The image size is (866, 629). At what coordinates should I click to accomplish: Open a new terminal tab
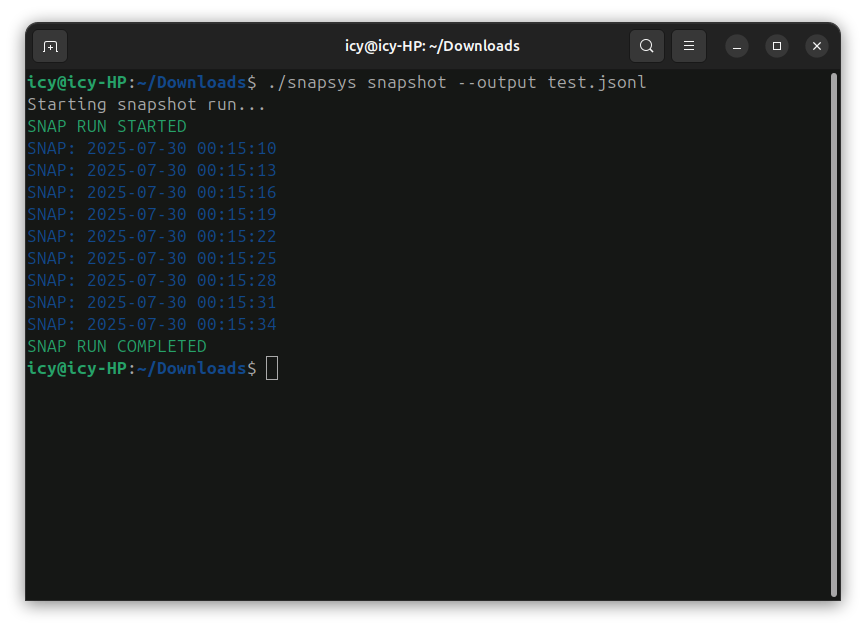coord(50,46)
